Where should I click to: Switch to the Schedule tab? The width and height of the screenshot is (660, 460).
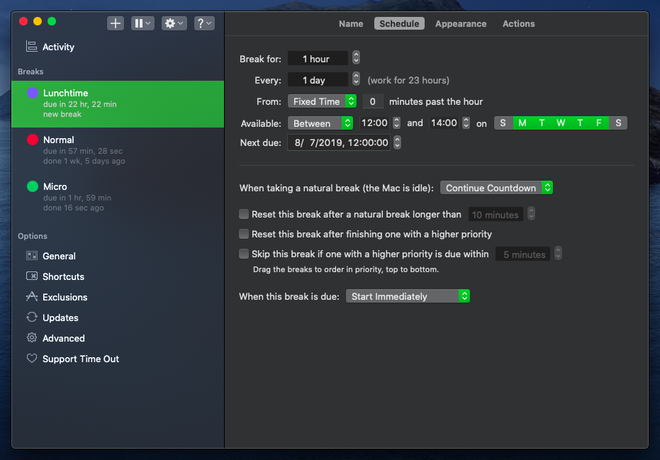click(x=399, y=24)
